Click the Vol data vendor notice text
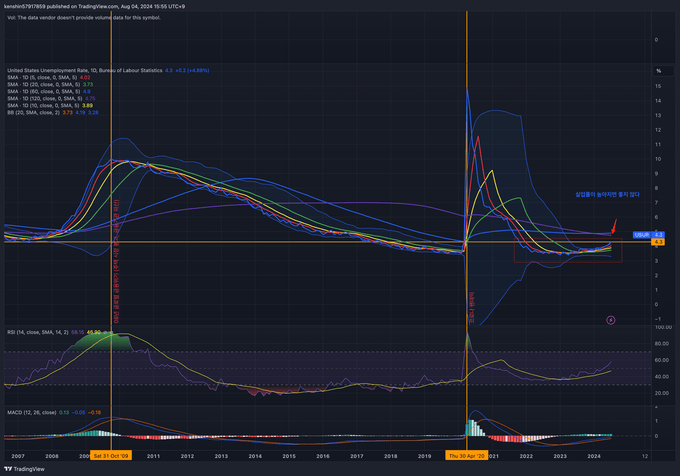 point(84,18)
